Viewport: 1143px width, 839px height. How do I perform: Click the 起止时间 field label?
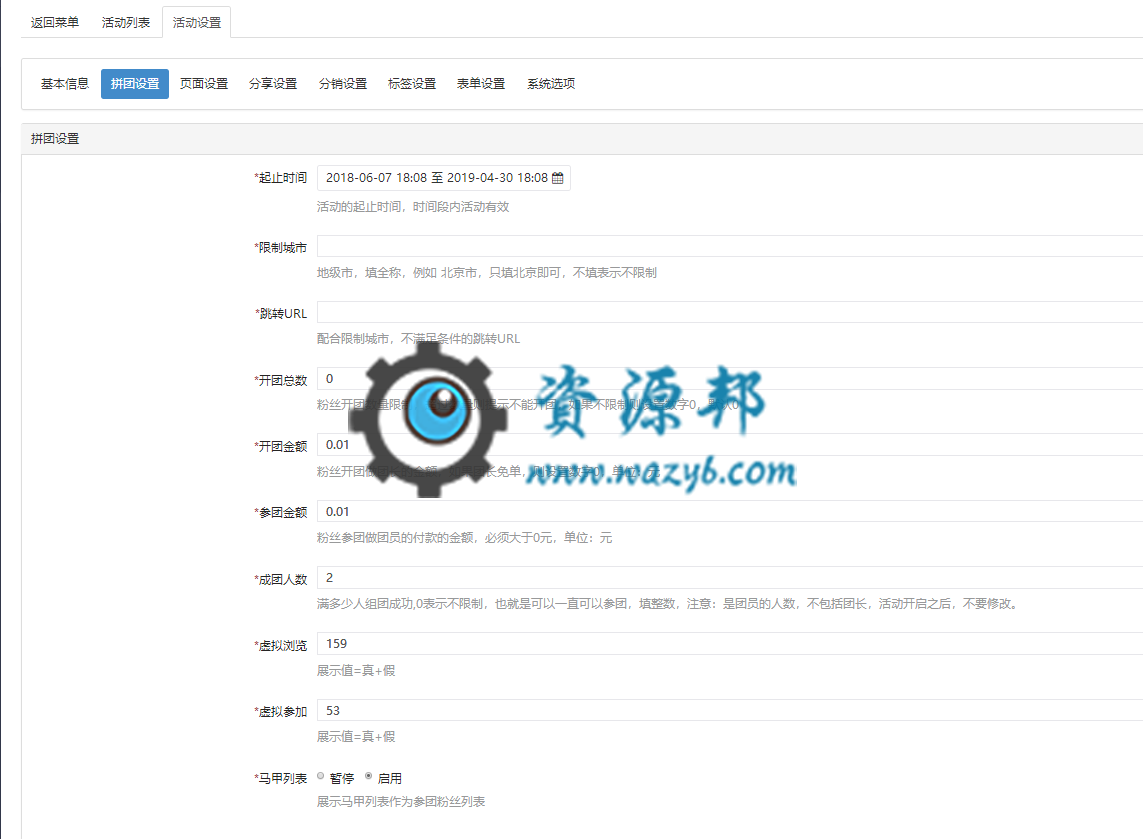(281, 178)
